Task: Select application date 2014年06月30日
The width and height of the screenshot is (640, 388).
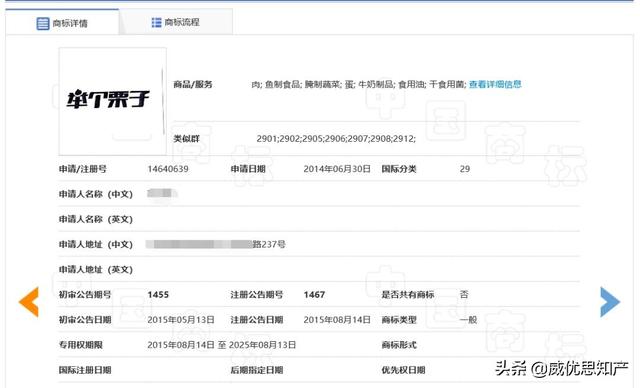Action: click(x=337, y=169)
